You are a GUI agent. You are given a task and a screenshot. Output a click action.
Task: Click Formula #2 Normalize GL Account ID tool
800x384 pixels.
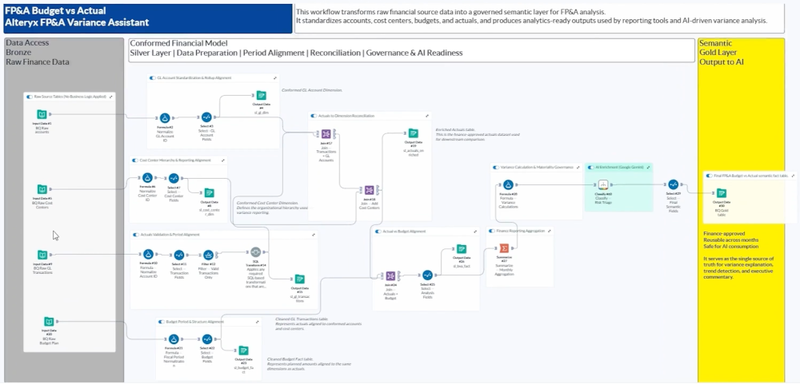pos(165,118)
